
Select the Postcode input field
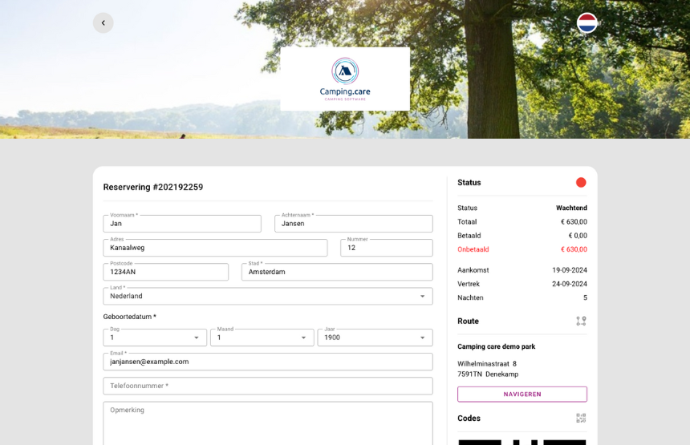pos(165,272)
